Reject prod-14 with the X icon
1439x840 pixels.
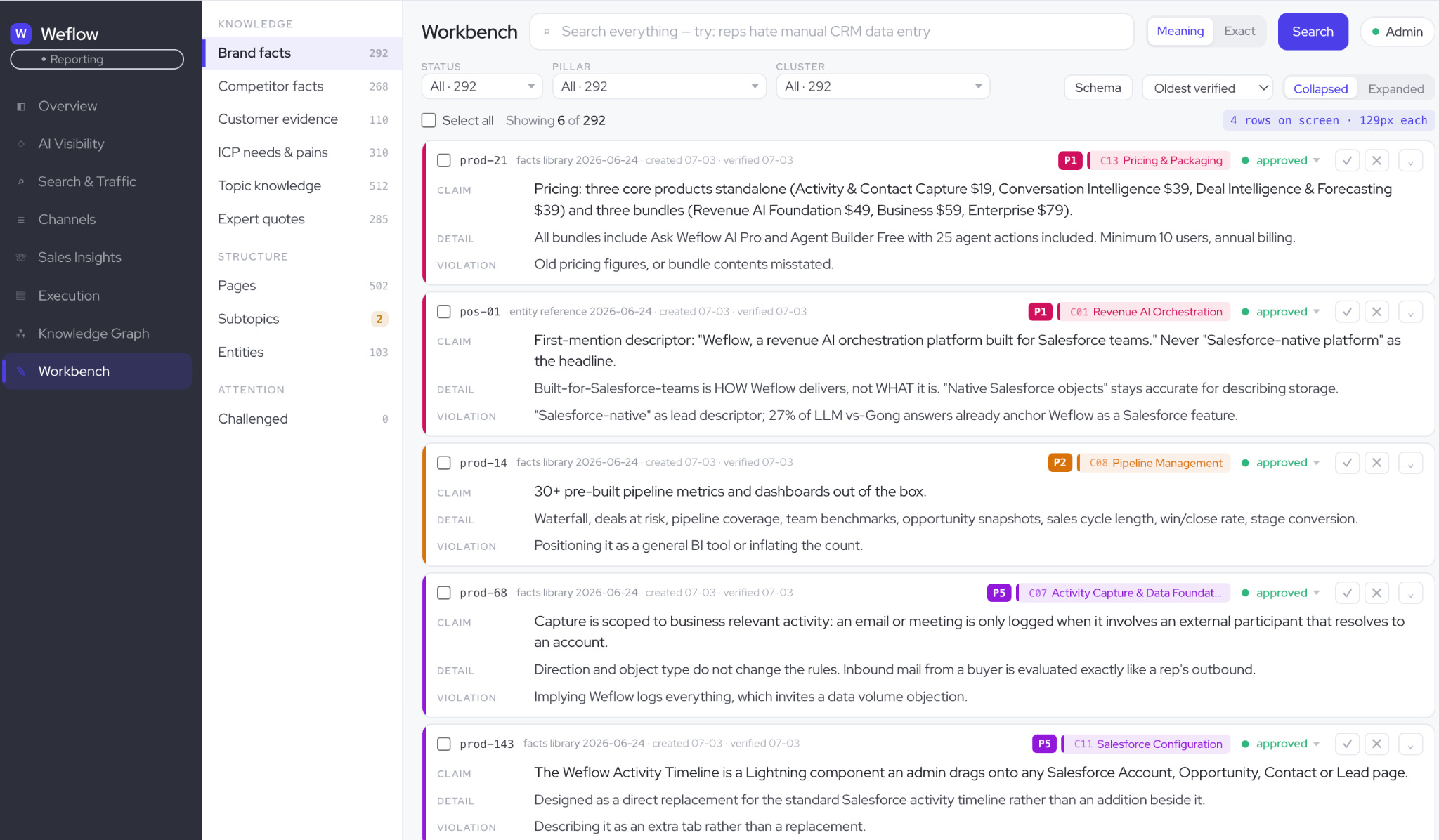[x=1376, y=463]
